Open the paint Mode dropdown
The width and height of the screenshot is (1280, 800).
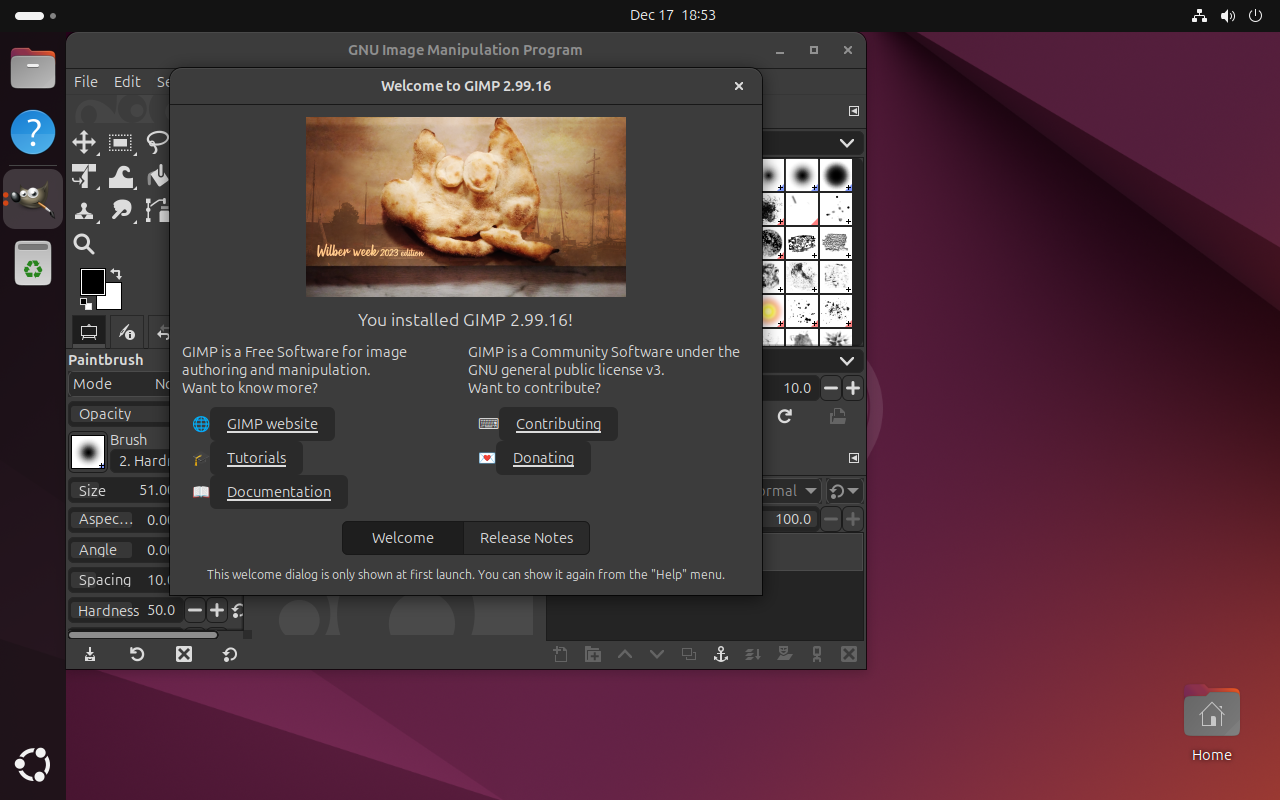tap(120, 384)
